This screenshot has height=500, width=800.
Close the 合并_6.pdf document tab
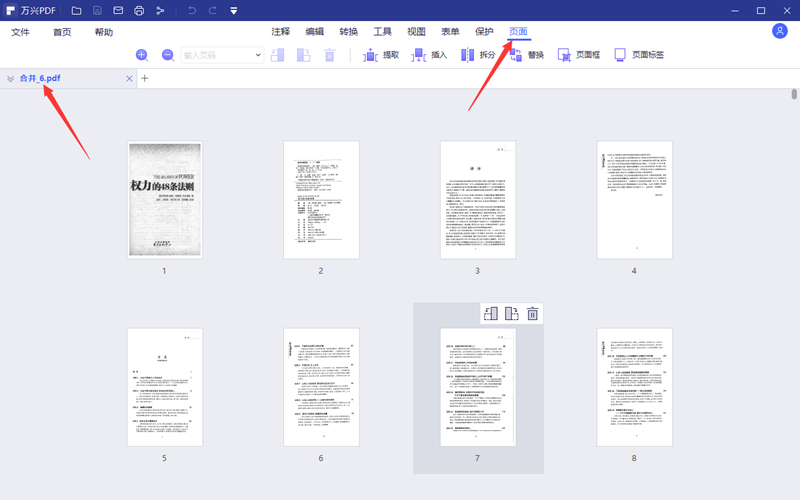(129, 78)
